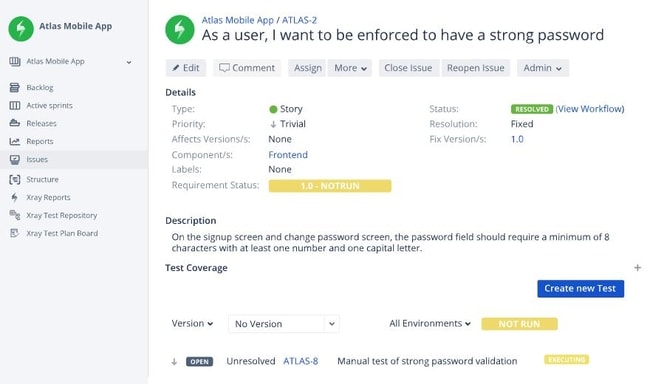Expand the All Environments dropdown
650x384 pixels.
[429, 323]
